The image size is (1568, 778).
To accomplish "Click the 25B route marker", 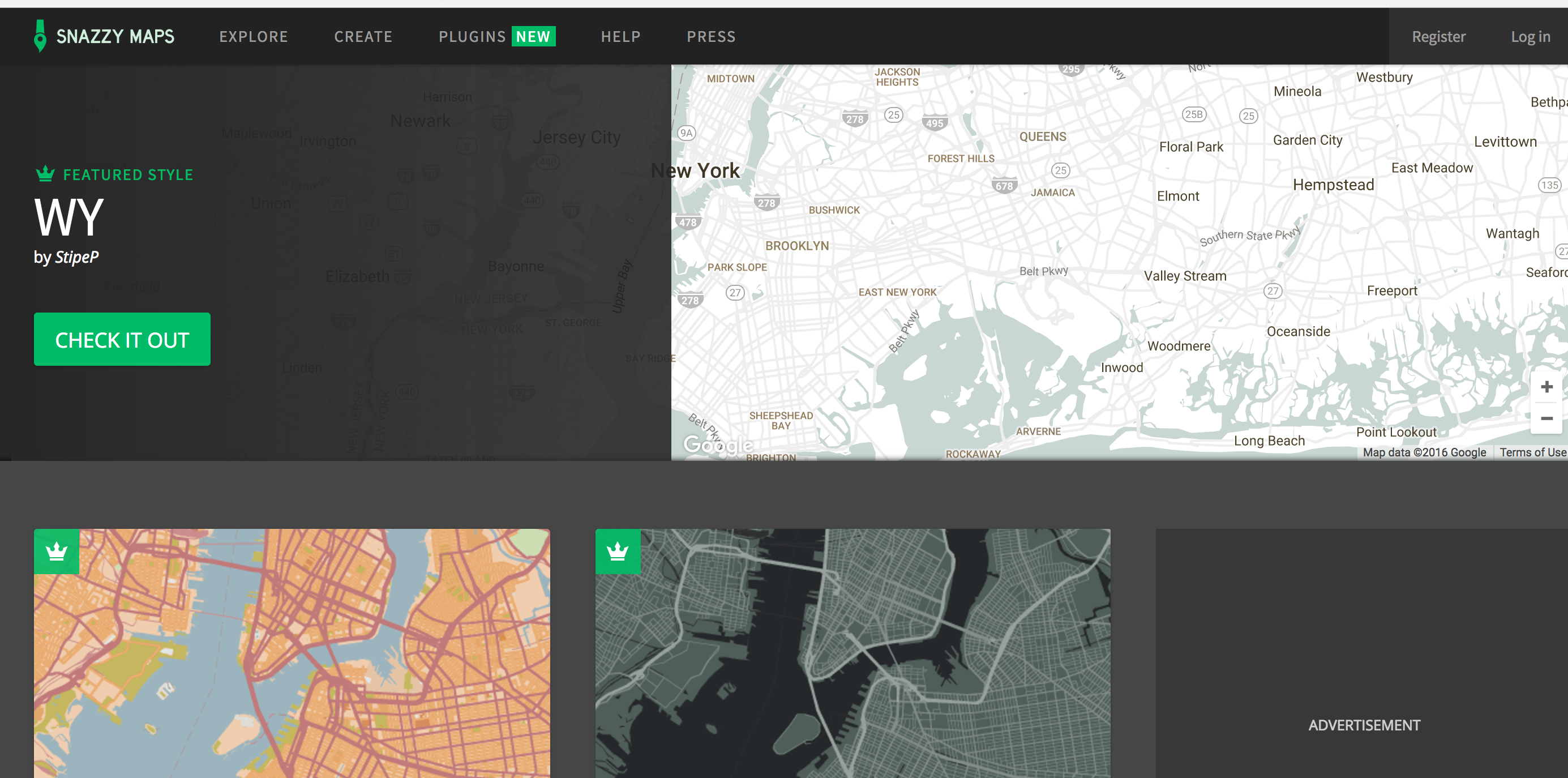I will (x=1194, y=114).
